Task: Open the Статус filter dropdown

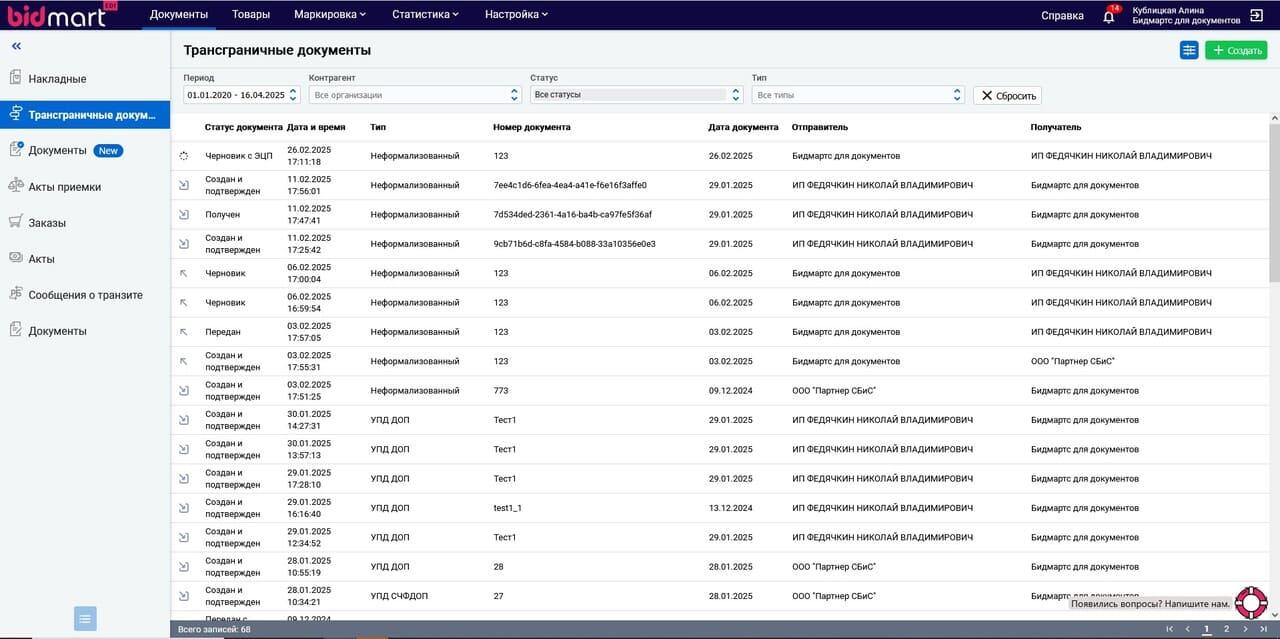Action: pyautogui.click(x=635, y=95)
